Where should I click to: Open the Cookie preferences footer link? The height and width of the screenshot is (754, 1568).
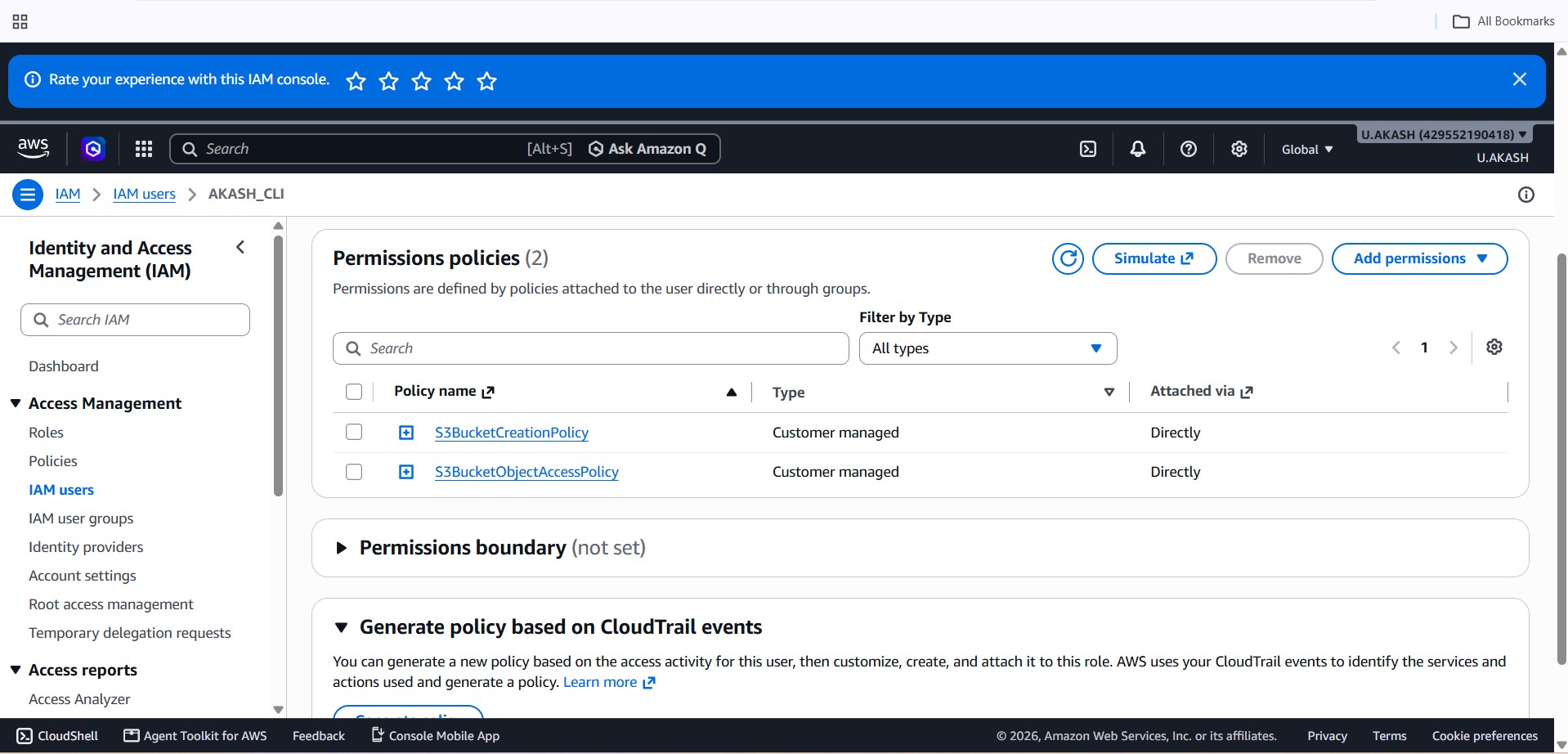(1485, 736)
